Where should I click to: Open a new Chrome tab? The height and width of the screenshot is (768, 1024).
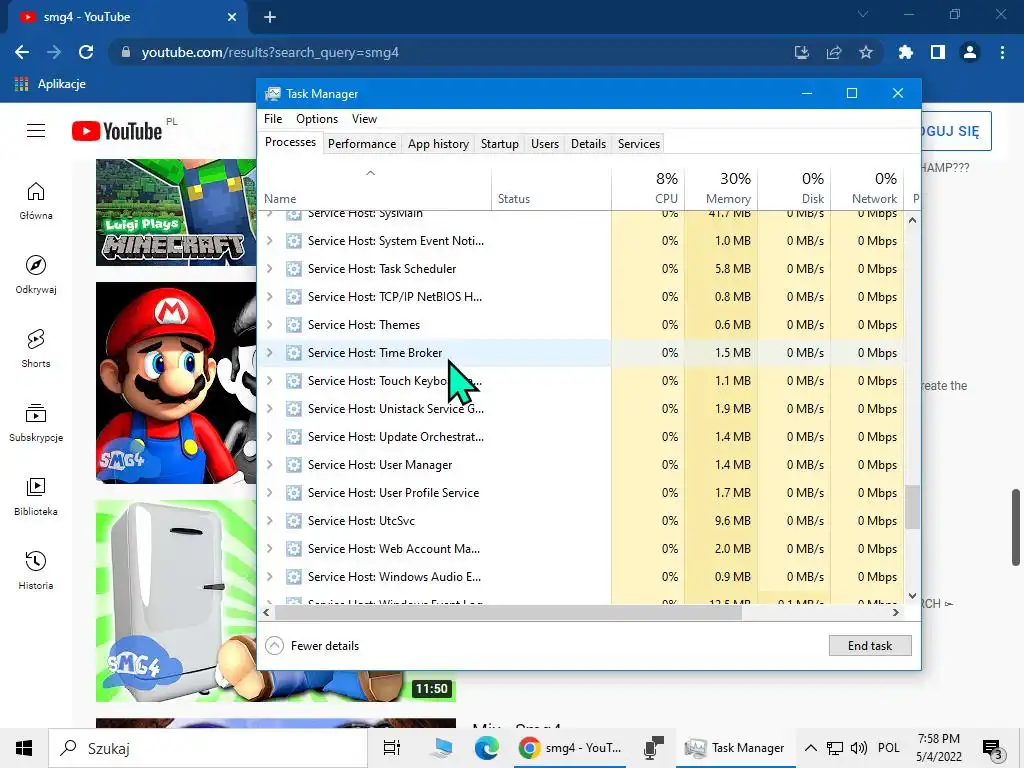[x=270, y=17]
